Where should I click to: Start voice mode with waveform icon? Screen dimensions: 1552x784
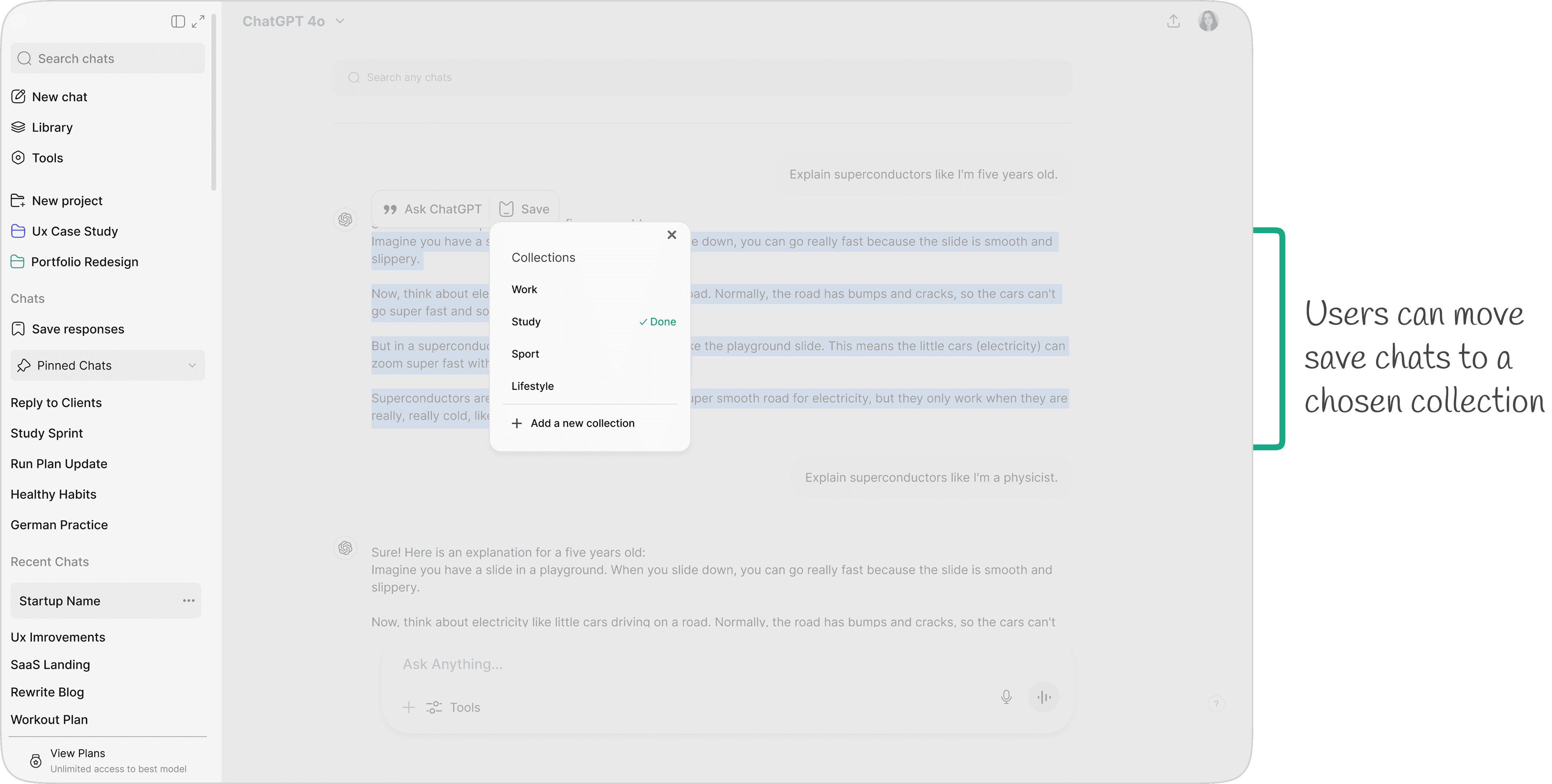pos(1043,697)
